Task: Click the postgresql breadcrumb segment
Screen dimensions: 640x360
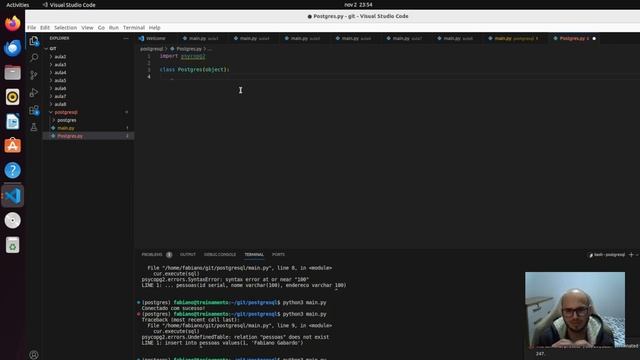Action: pyautogui.click(x=151, y=49)
